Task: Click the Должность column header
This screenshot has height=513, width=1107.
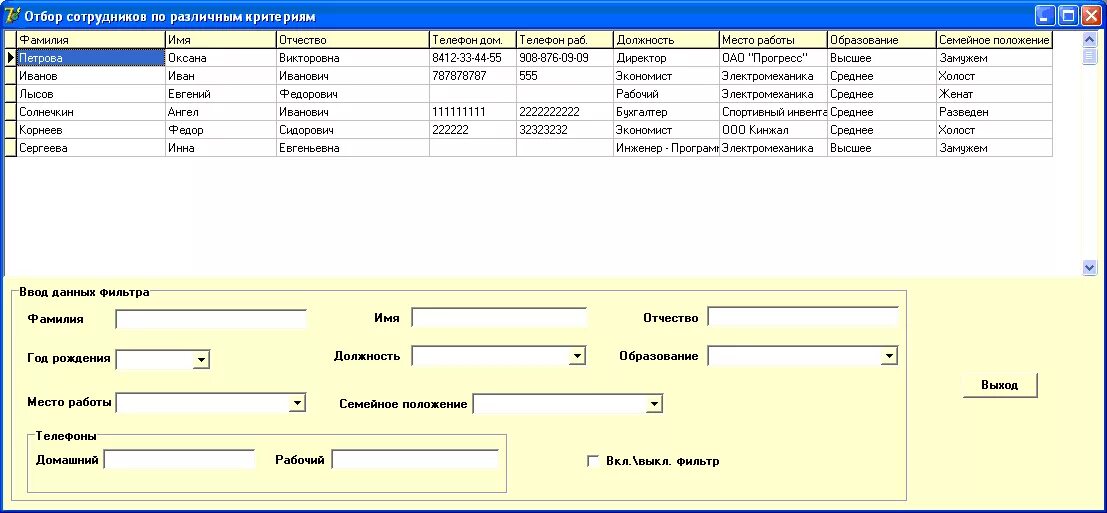Action: coord(666,40)
